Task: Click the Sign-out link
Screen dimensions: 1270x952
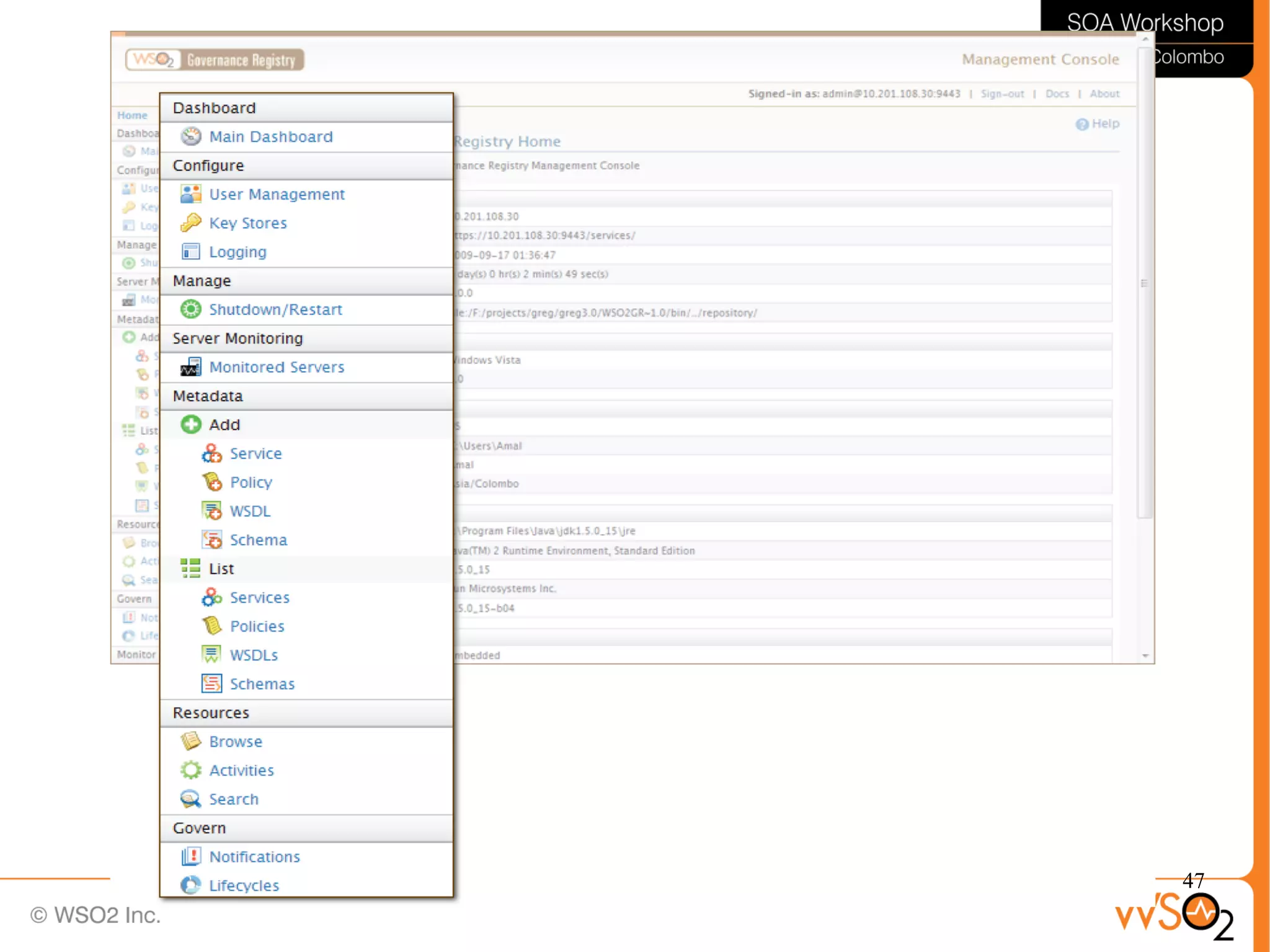Action: [x=1002, y=94]
